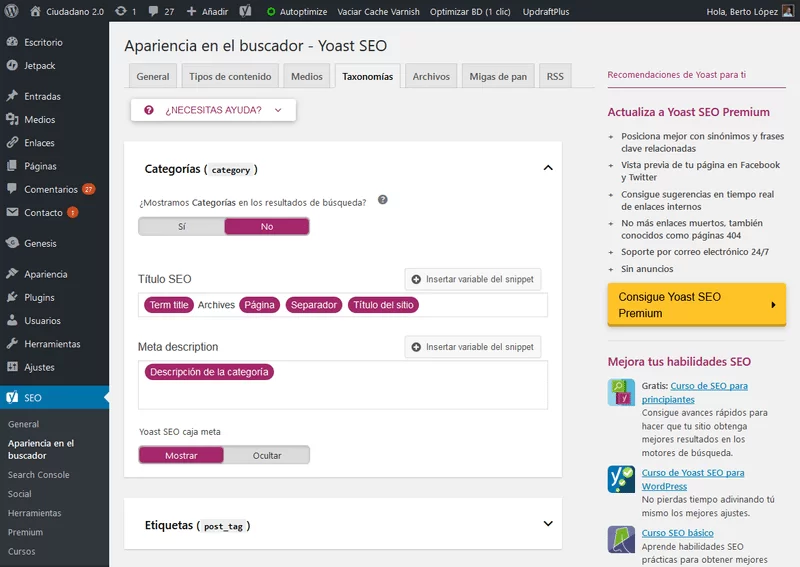800x567 pixels.
Task: Click the Herramientas wrench icon in main menu
Action: (12, 343)
